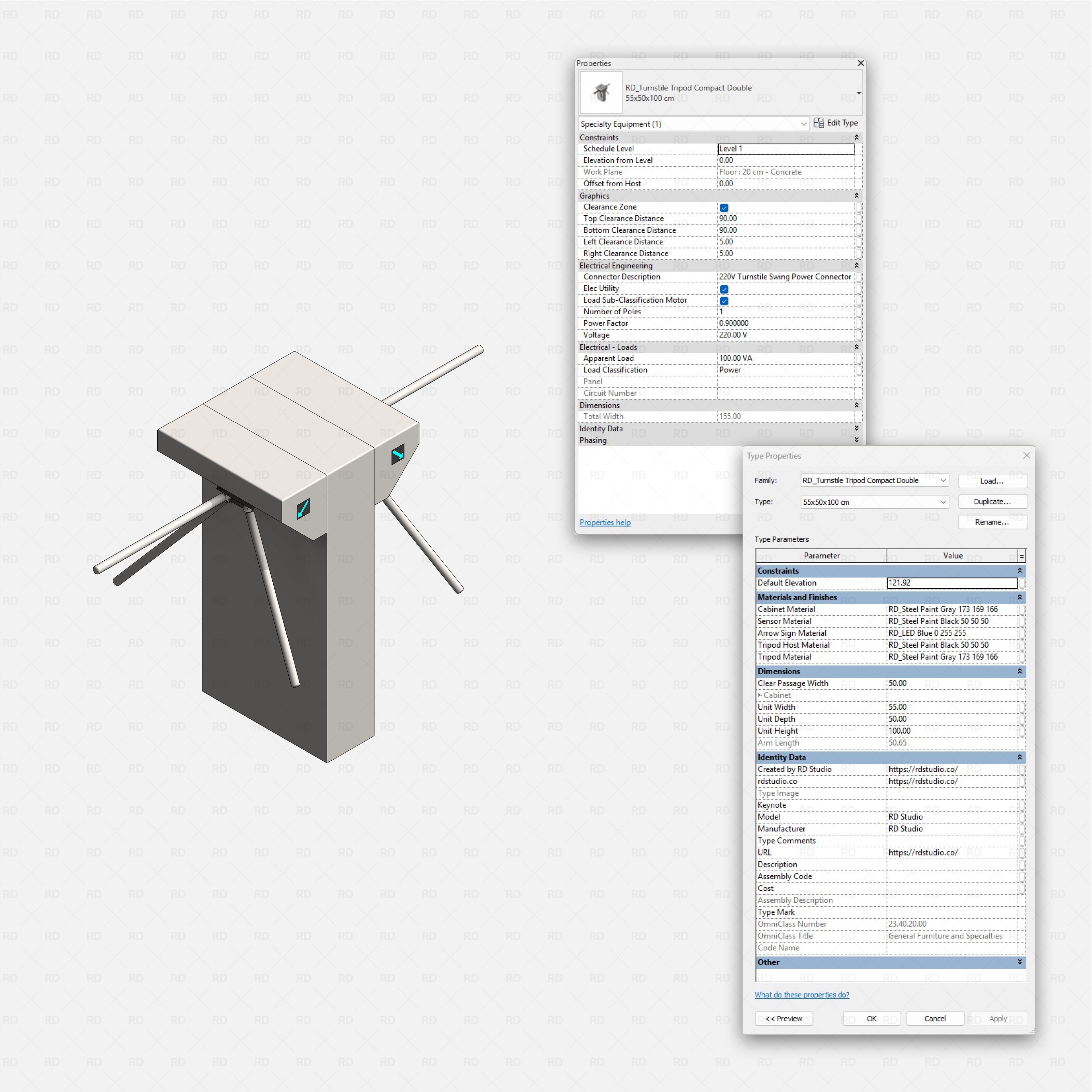
Task: Open the Properties help link
Action: click(605, 522)
